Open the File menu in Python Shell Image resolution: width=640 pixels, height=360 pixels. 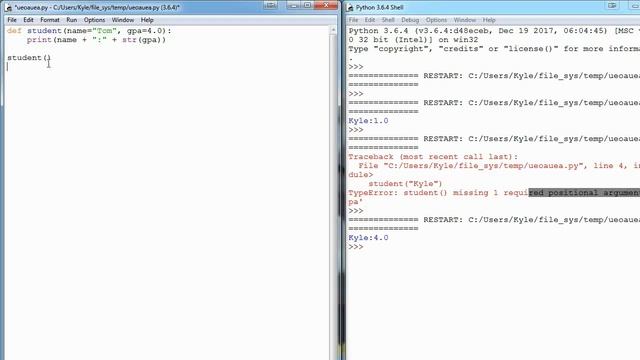point(353,20)
